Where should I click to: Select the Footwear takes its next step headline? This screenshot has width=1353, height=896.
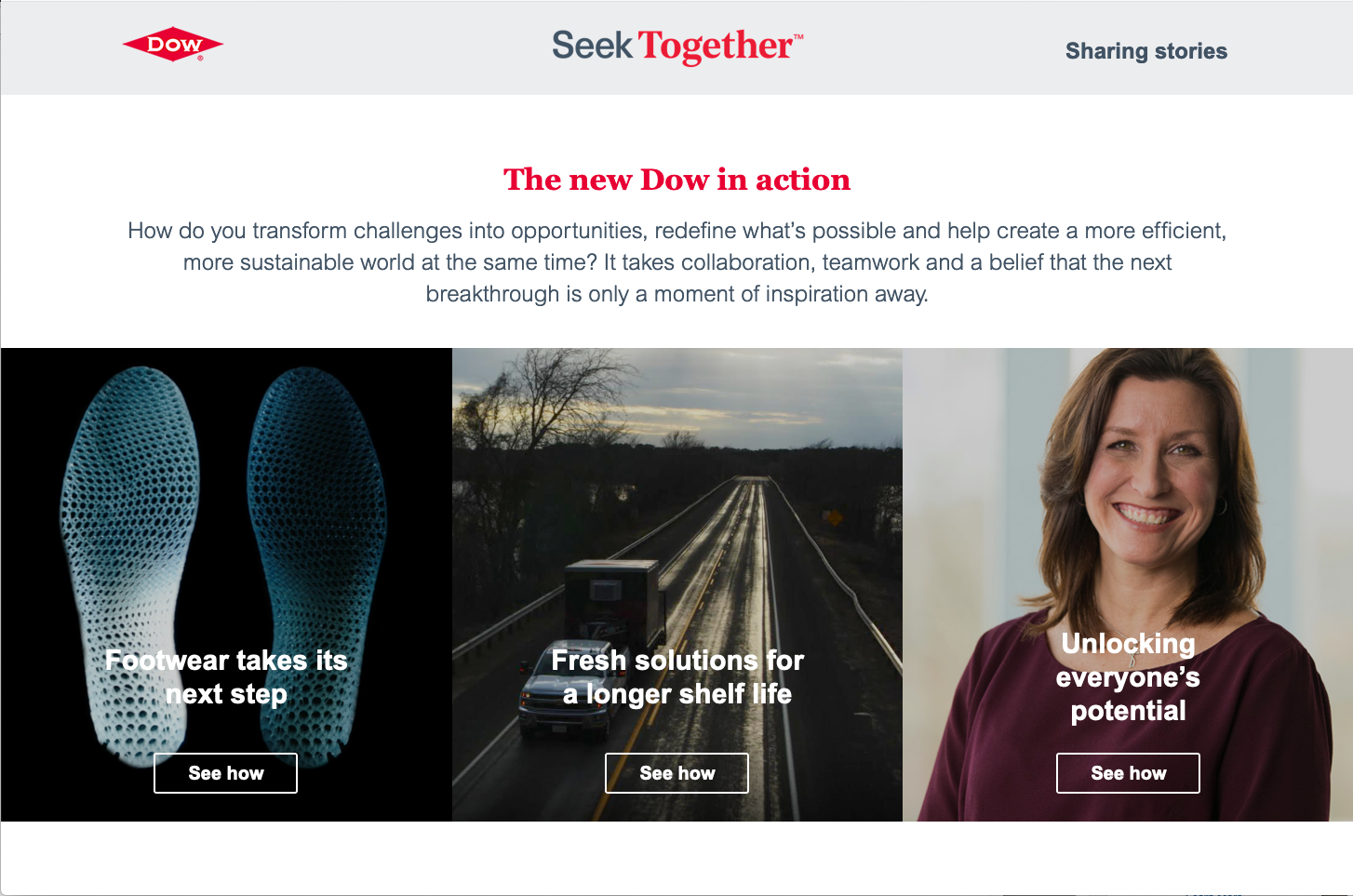(x=226, y=677)
